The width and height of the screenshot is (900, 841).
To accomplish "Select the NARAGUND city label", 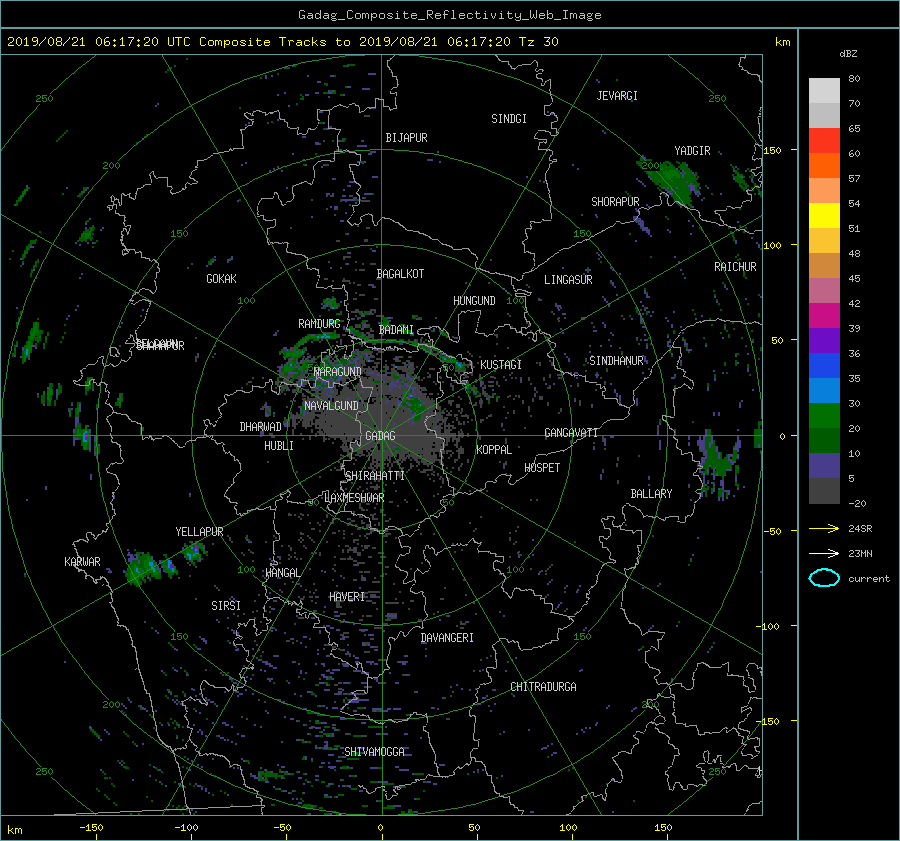I will [338, 372].
